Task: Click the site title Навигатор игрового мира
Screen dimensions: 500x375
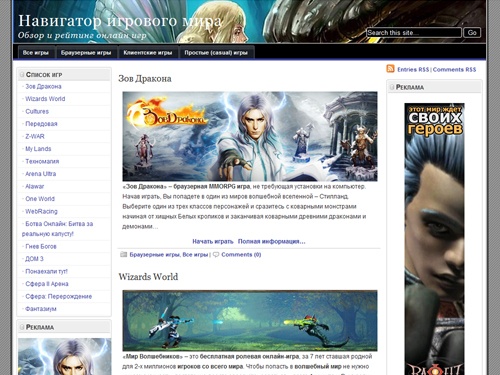Action: 120,21
